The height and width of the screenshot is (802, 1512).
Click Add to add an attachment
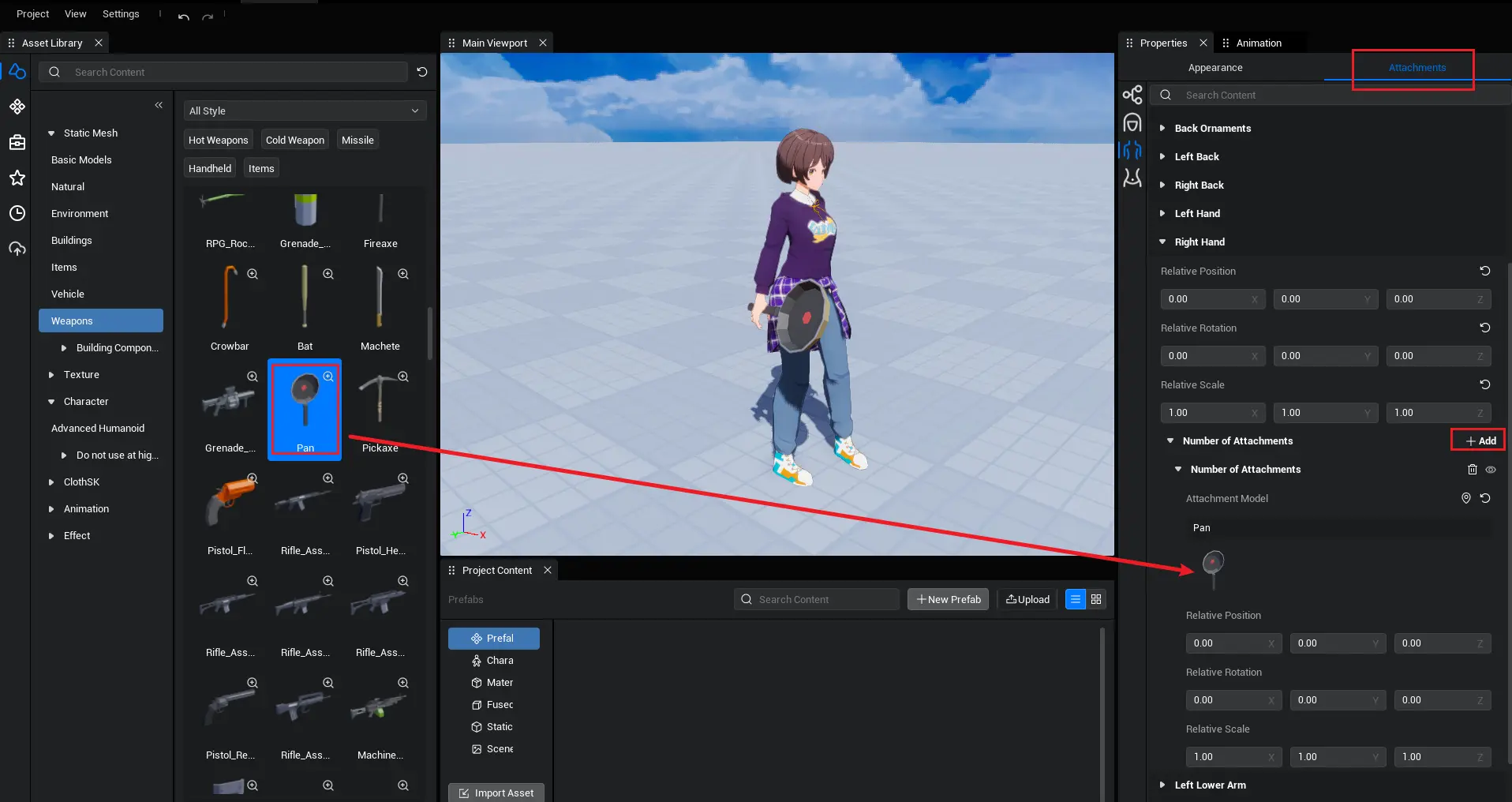click(x=1480, y=440)
